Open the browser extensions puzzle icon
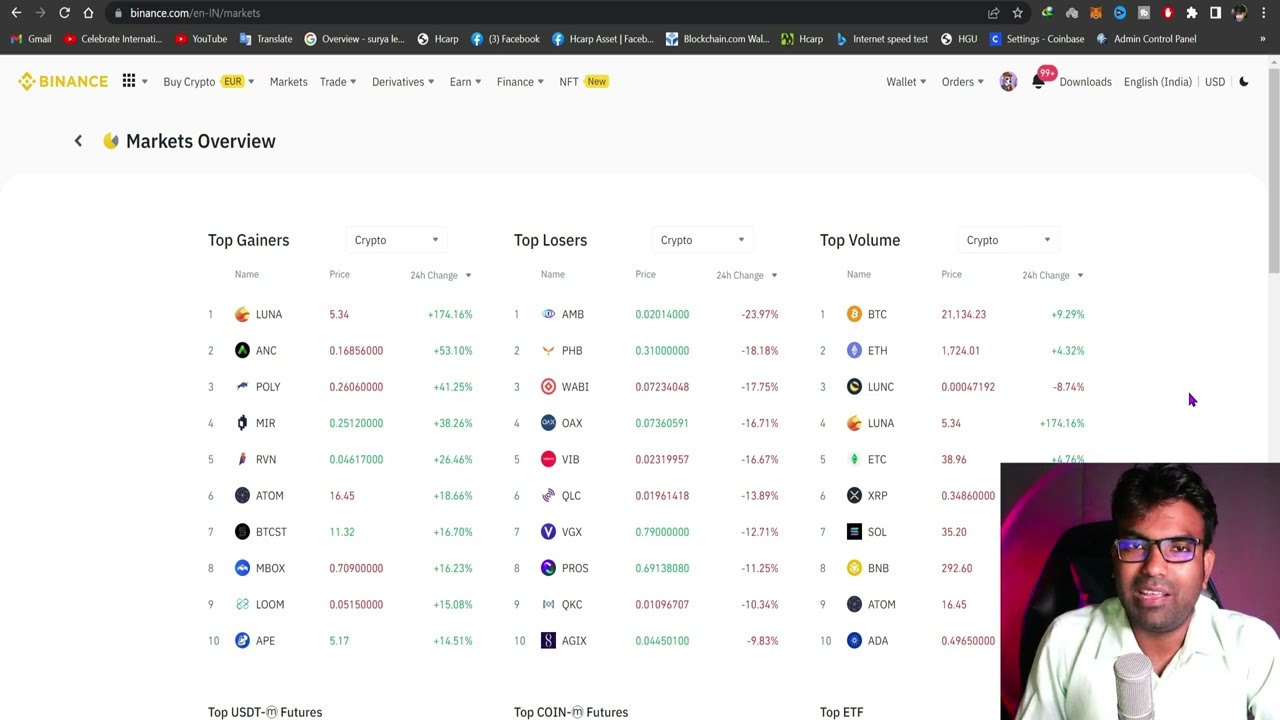The width and height of the screenshot is (1280, 720). (x=1192, y=13)
